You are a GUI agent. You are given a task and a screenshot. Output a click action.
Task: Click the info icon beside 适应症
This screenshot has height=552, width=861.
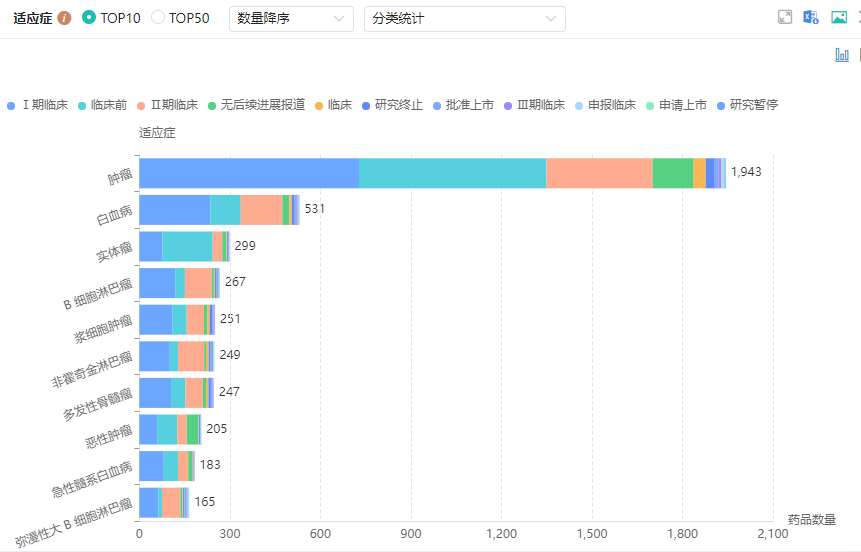(65, 18)
